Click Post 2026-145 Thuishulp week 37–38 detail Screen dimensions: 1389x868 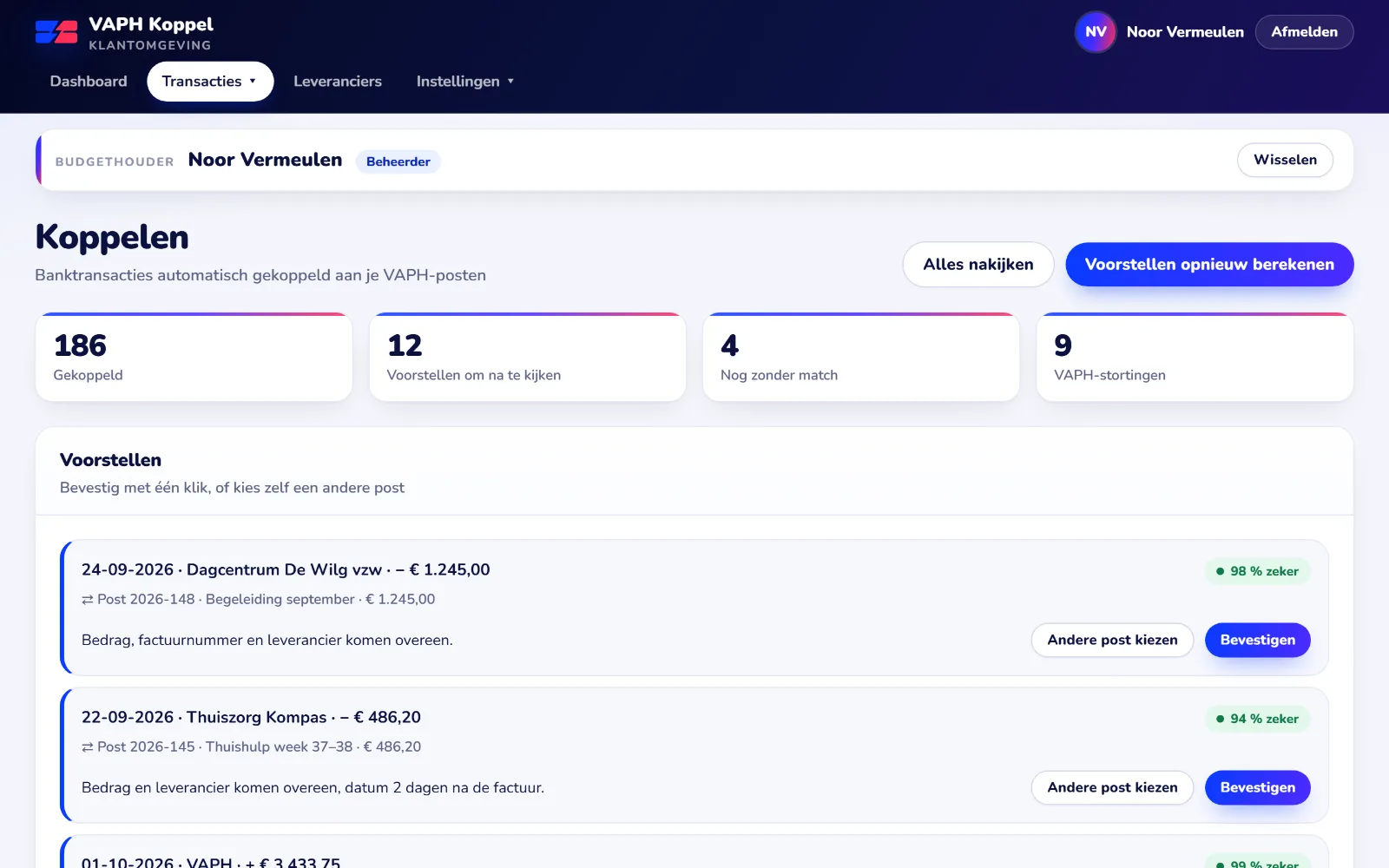pos(259,747)
